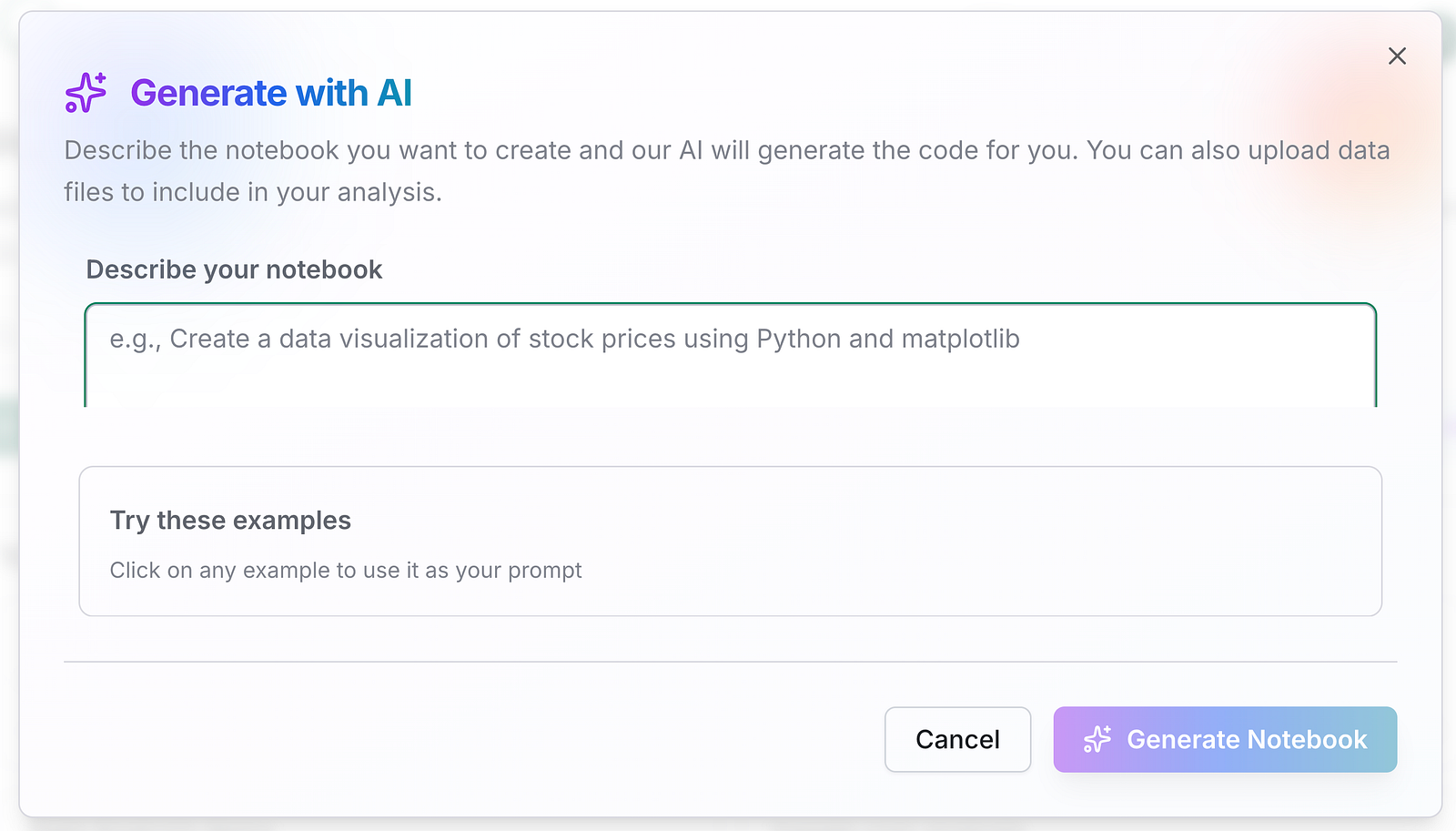
Task: Click the "Generate with AI" heading text
Action: (270, 93)
